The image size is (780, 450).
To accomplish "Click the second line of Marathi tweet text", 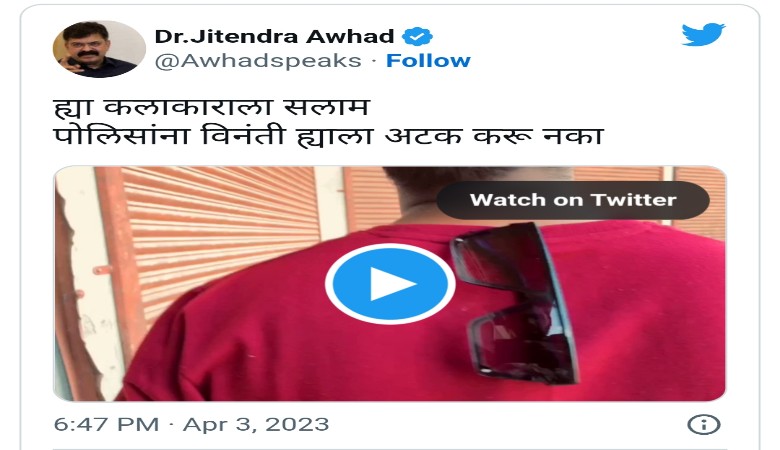I will [x=328, y=136].
